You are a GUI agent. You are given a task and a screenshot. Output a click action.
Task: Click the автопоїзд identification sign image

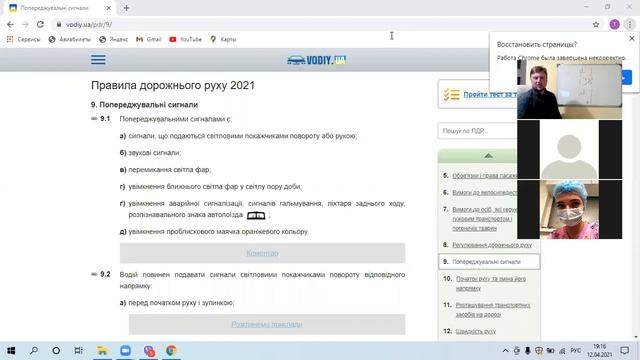point(256,215)
